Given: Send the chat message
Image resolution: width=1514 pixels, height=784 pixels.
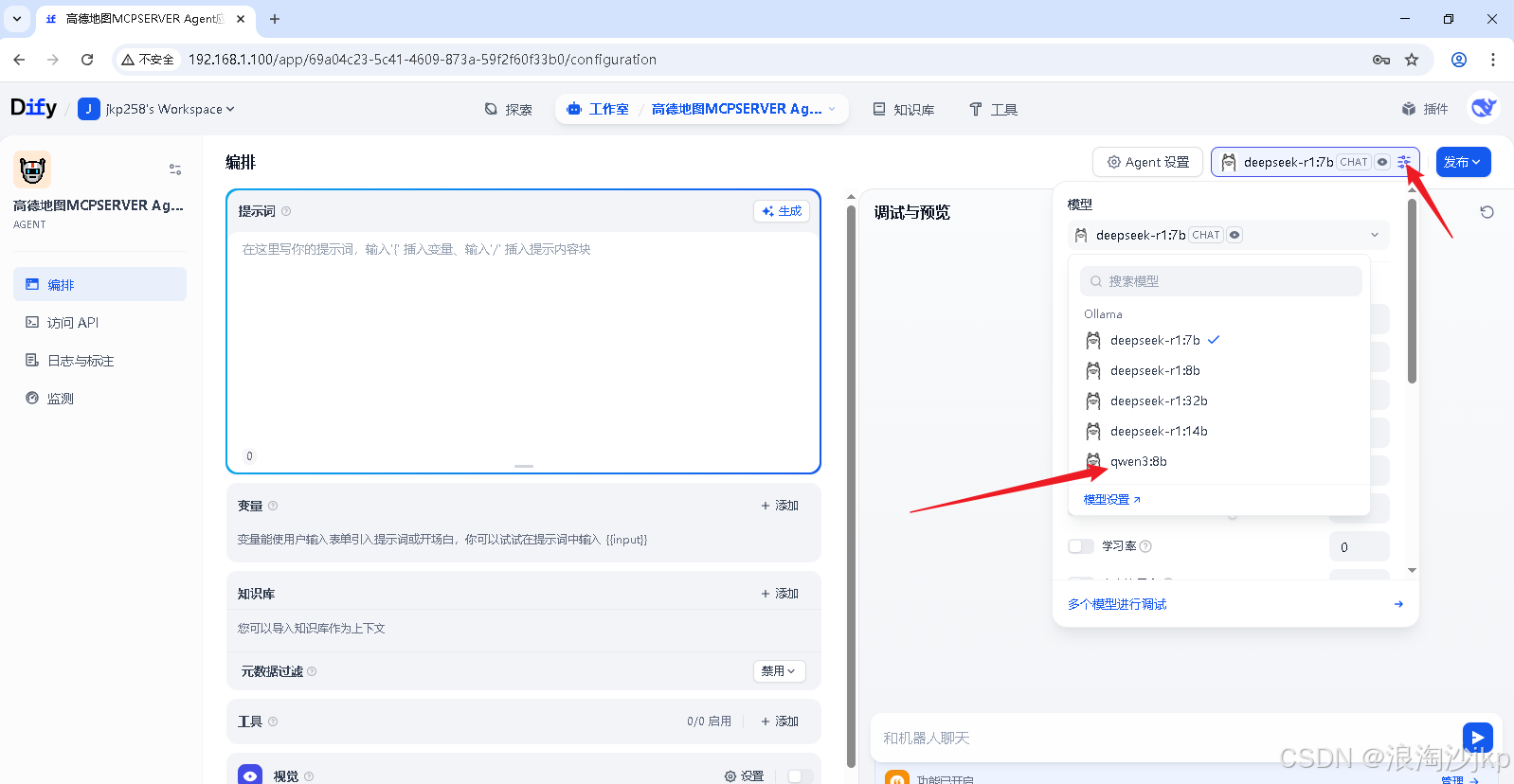Looking at the screenshot, I should (x=1478, y=738).
